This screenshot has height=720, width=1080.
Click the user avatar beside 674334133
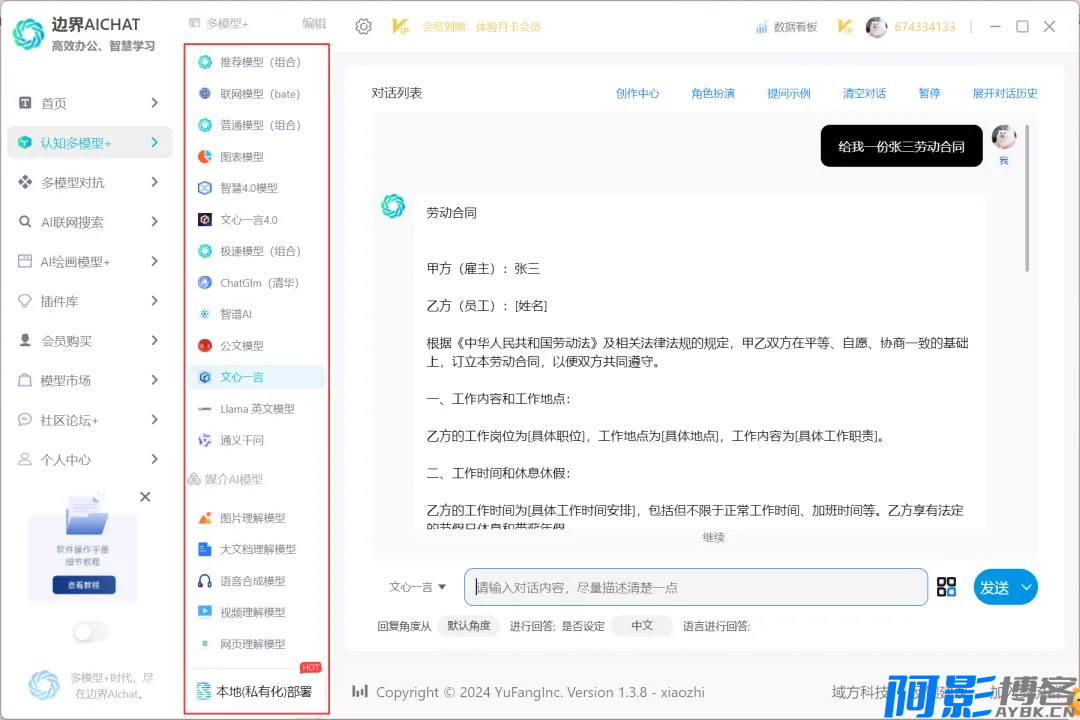click(876, 27)
